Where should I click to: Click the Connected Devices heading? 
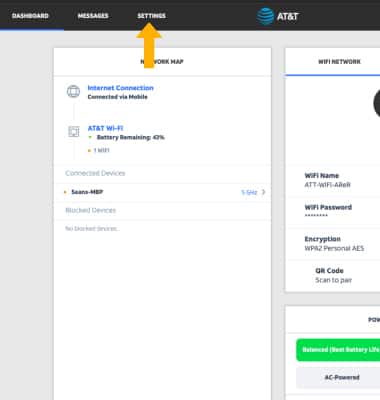(95, 173)
